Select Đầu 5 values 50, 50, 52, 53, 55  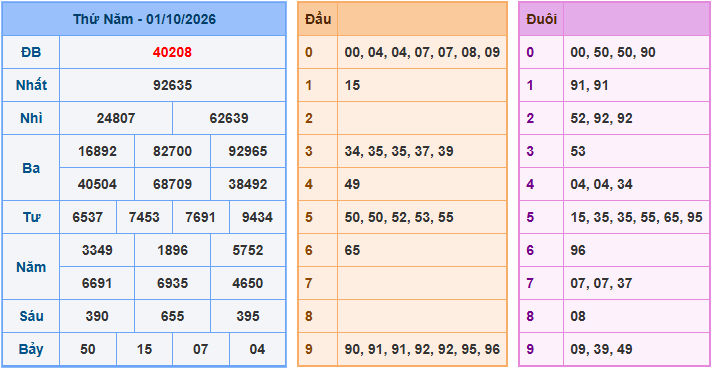click(399, 217)
